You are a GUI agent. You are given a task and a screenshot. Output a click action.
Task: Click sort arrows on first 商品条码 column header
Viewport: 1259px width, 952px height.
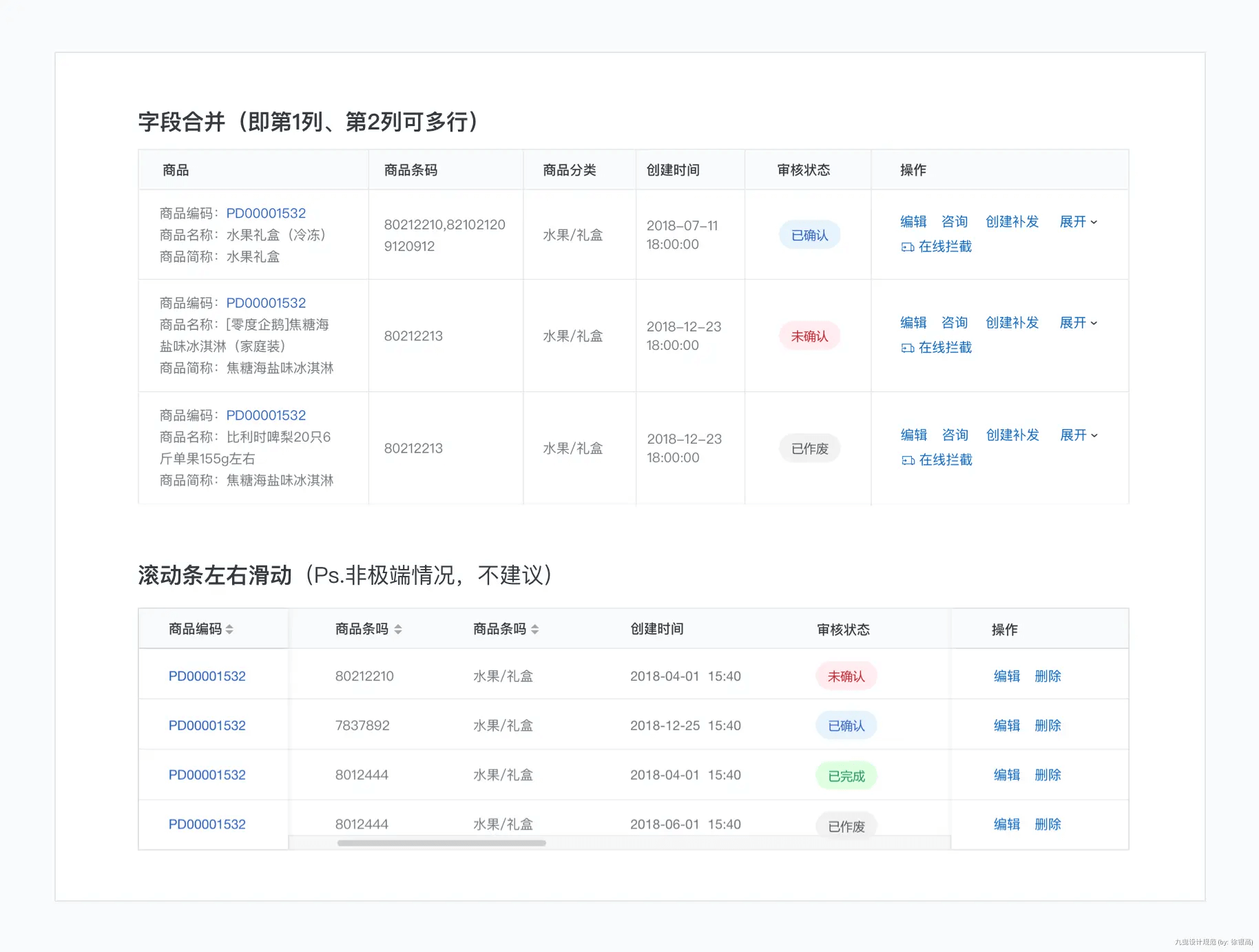pos(398,629)
